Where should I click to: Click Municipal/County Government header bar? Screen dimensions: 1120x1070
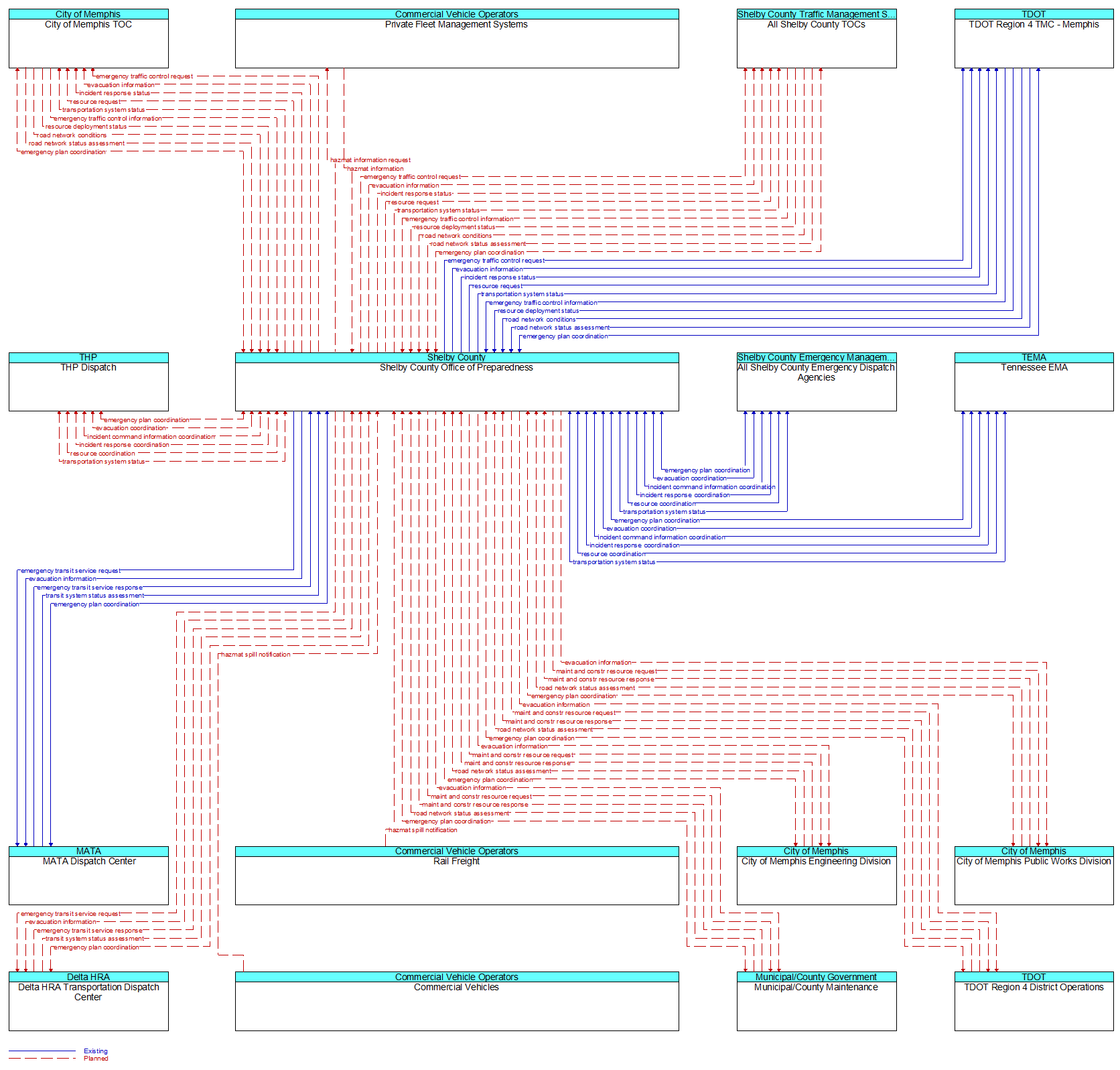coord(817,977)
